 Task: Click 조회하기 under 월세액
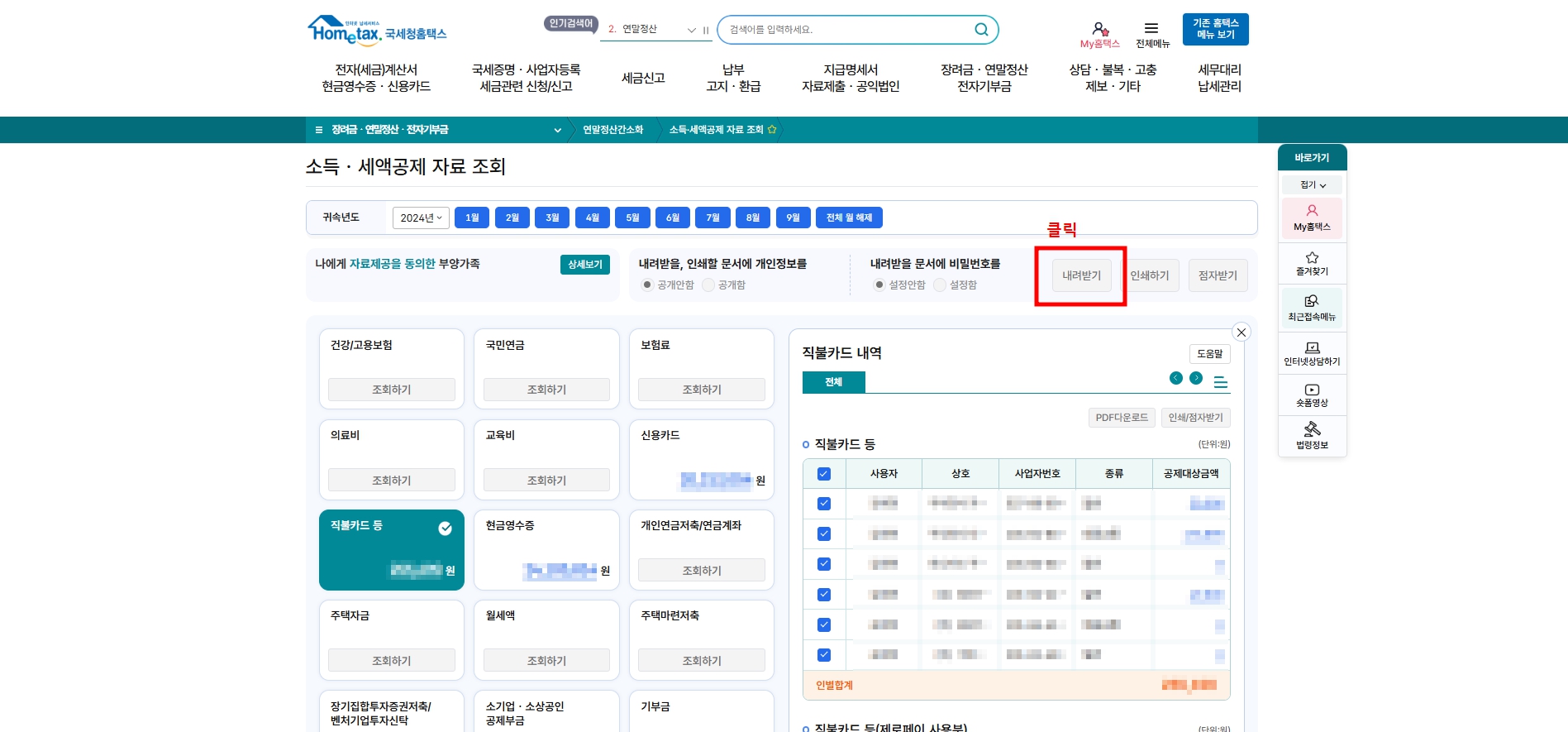pos(546,661)
